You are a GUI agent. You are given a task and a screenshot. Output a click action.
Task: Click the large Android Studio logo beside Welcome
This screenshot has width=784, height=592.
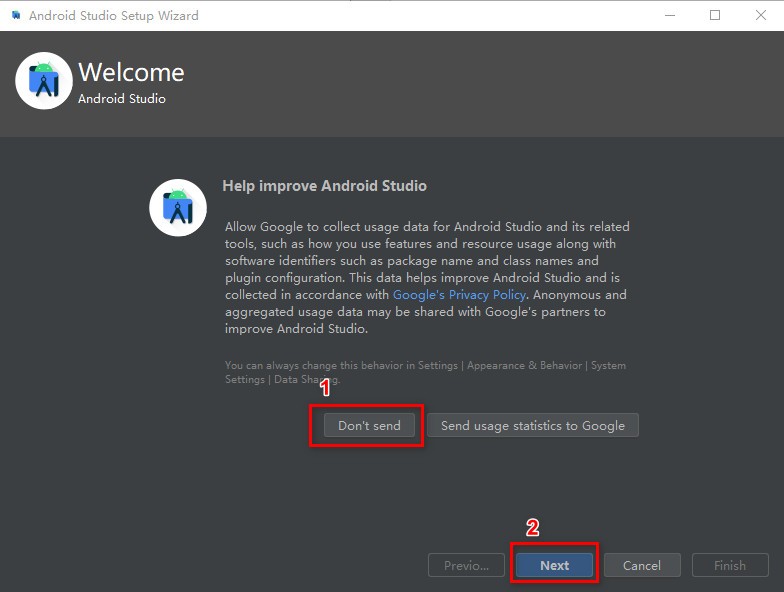coord(44,82)
